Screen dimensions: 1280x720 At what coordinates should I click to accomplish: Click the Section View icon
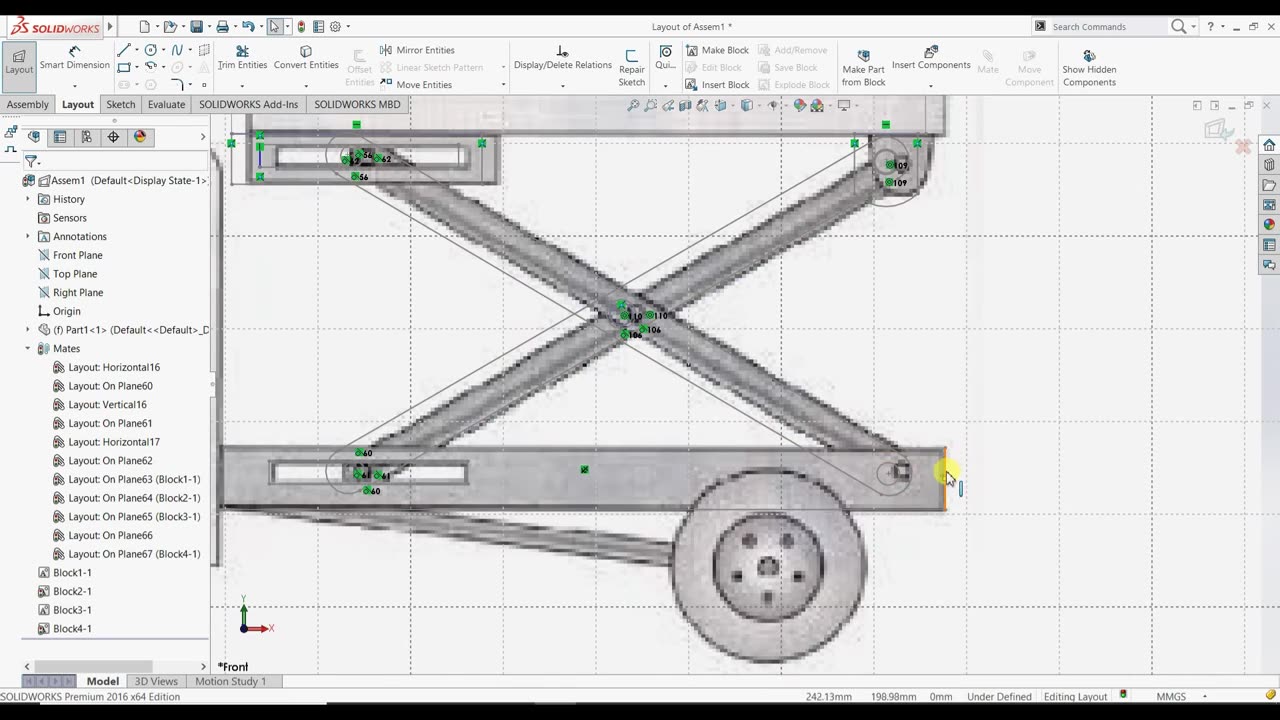point(686,105)
